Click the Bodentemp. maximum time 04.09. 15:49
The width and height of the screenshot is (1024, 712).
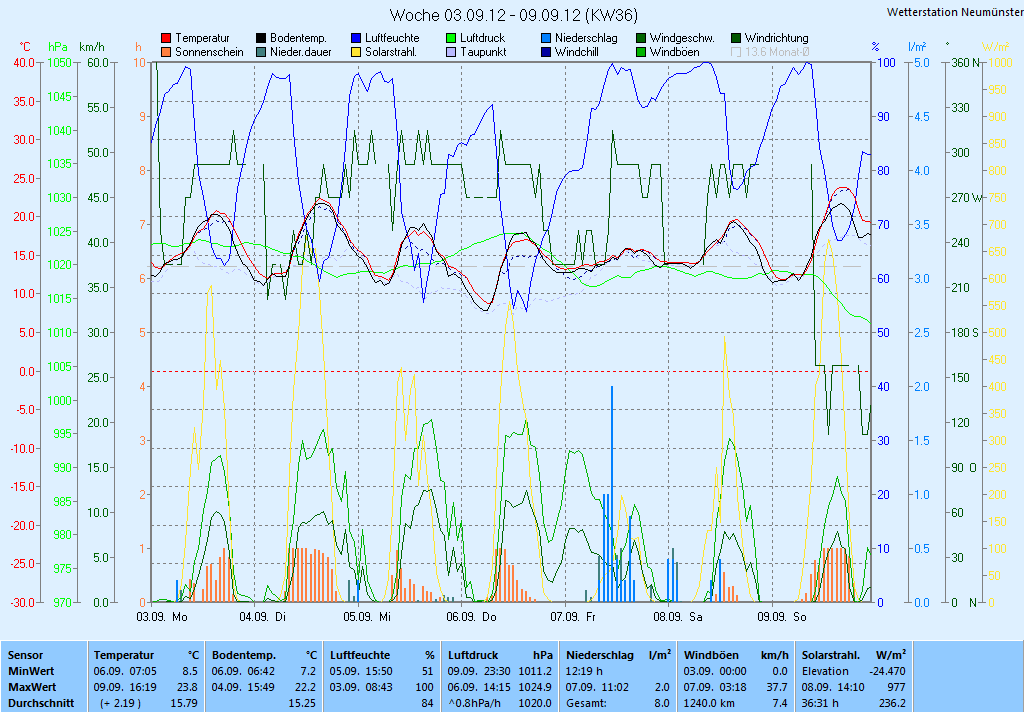(243, 687)
